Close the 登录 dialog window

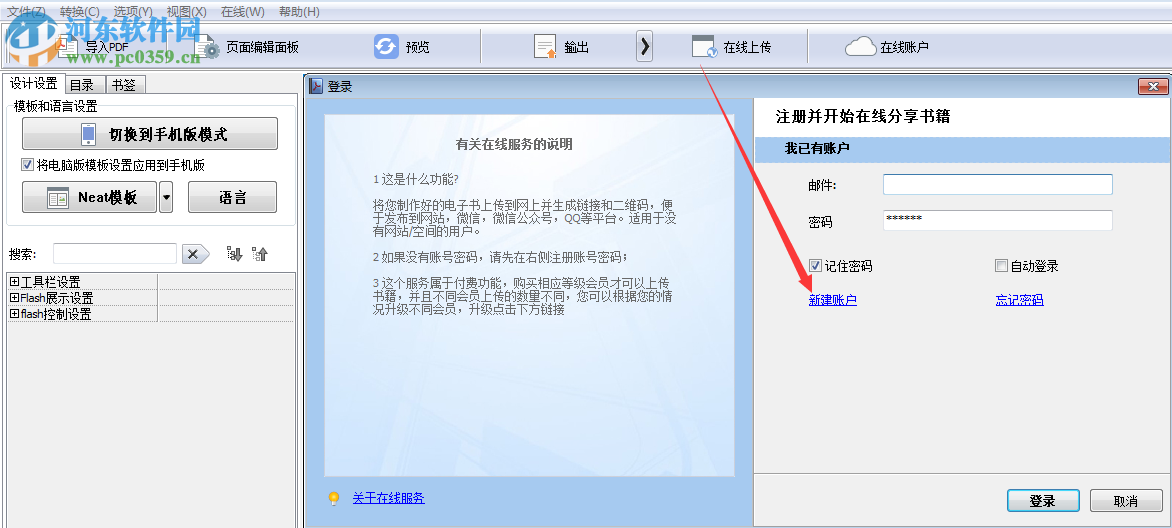pyautogui.click(x=1153, y=87)
